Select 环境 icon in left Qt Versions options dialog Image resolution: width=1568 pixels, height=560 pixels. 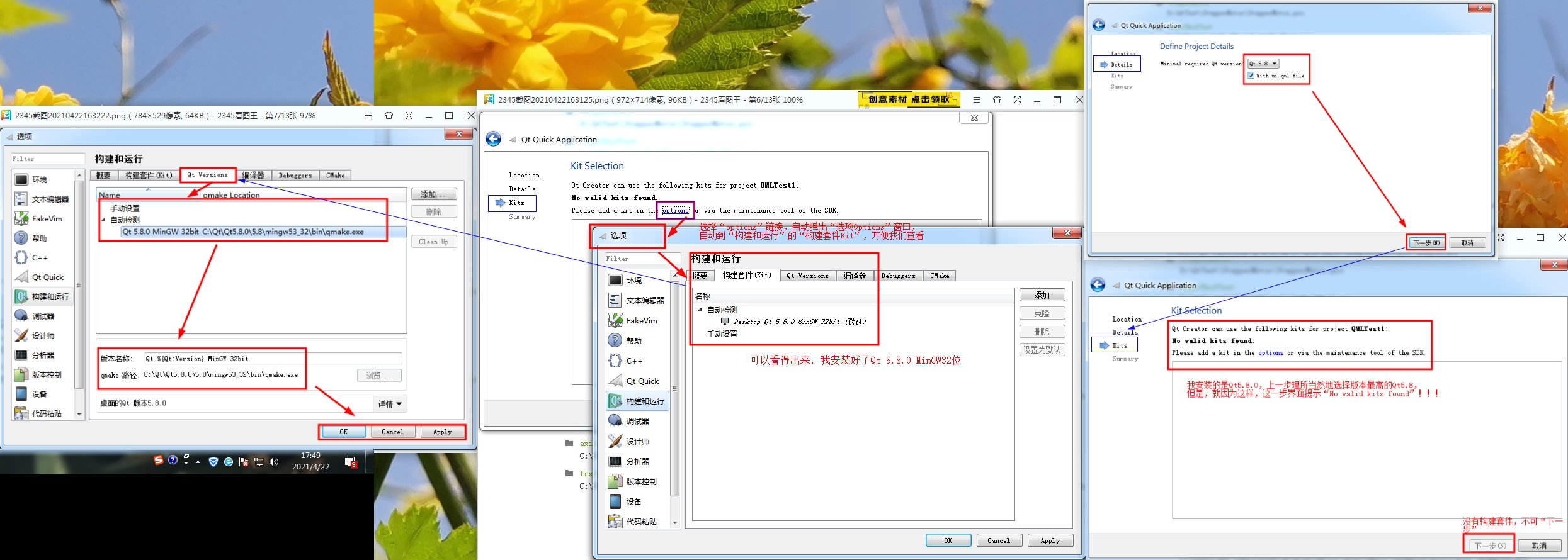pyautogui.click(x=21, y=179)
